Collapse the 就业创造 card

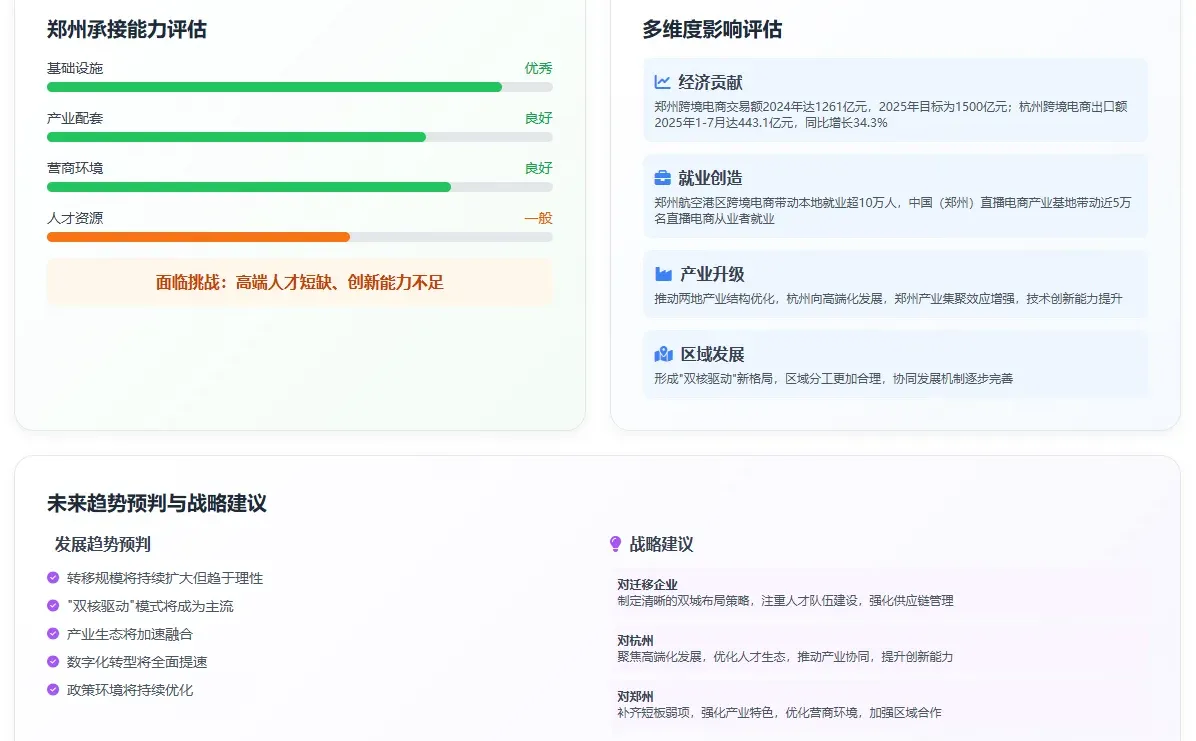[894, 195]
